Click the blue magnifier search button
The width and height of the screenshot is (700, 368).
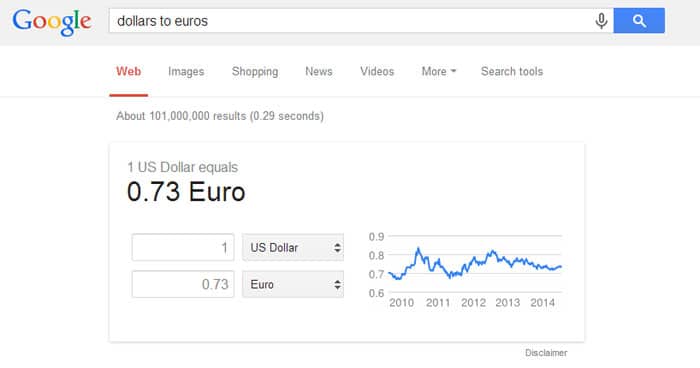pyautogui.click(x=639, y=21)
